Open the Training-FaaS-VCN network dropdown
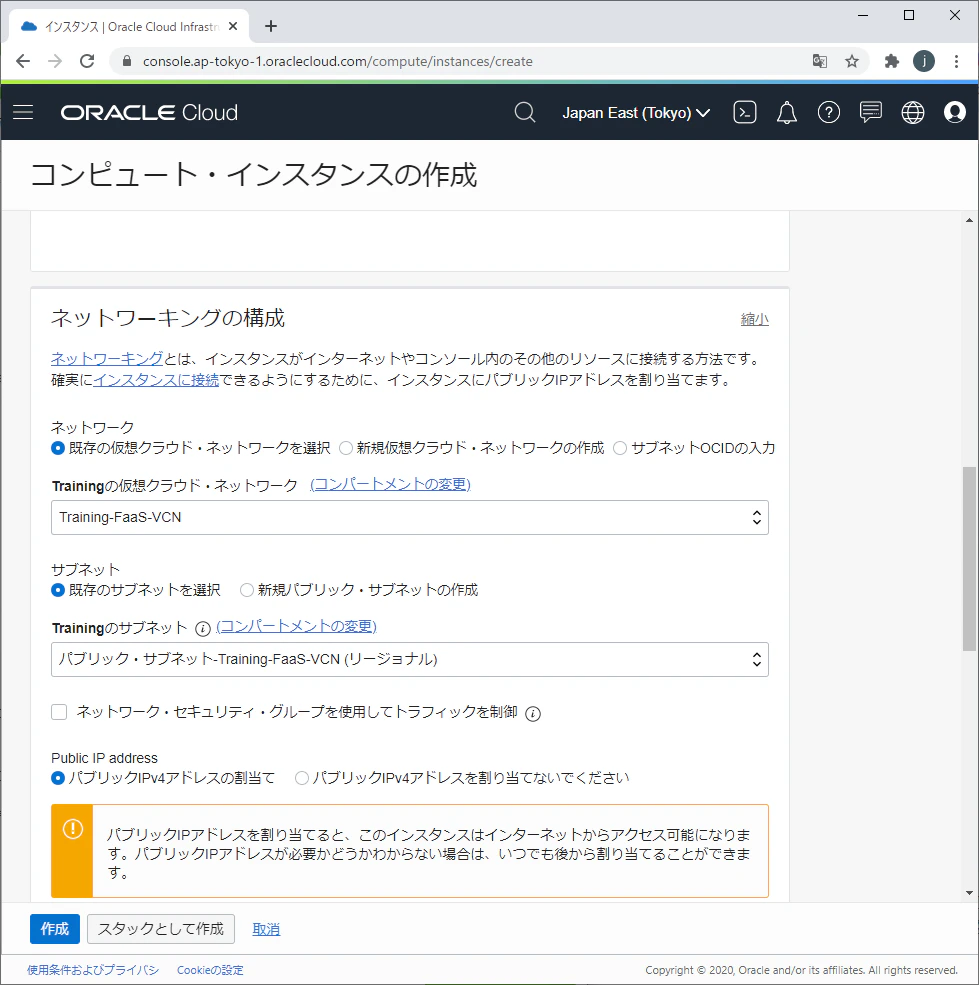Viewport: 979px width, 985px height. pyautogui.click(x=410, y=518)
